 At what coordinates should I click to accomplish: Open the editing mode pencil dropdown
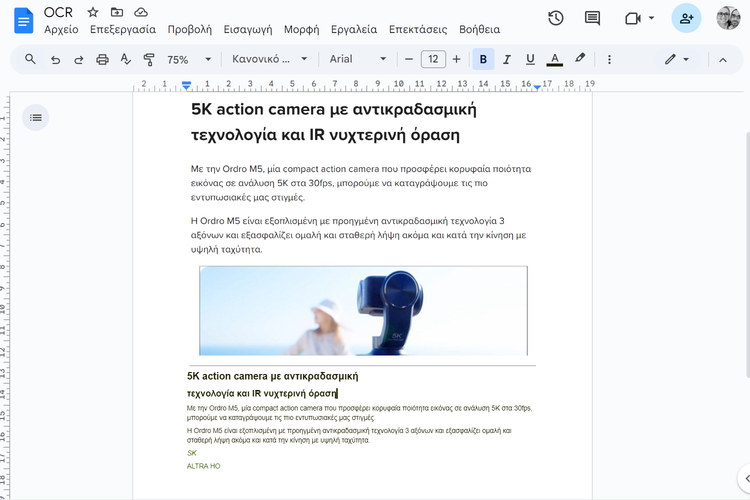click(676, 59)
